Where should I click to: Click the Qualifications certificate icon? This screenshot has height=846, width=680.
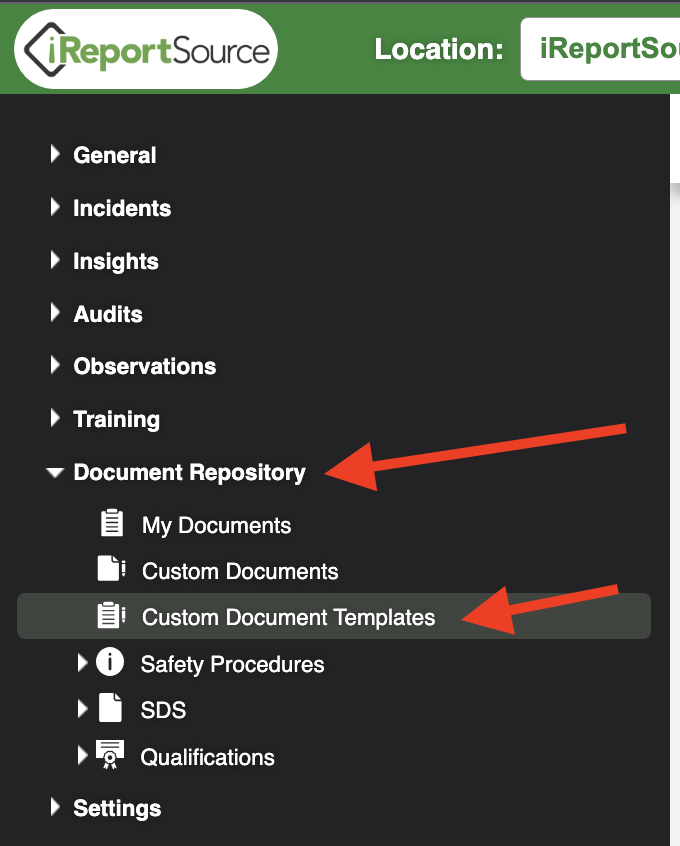[110, 754]
